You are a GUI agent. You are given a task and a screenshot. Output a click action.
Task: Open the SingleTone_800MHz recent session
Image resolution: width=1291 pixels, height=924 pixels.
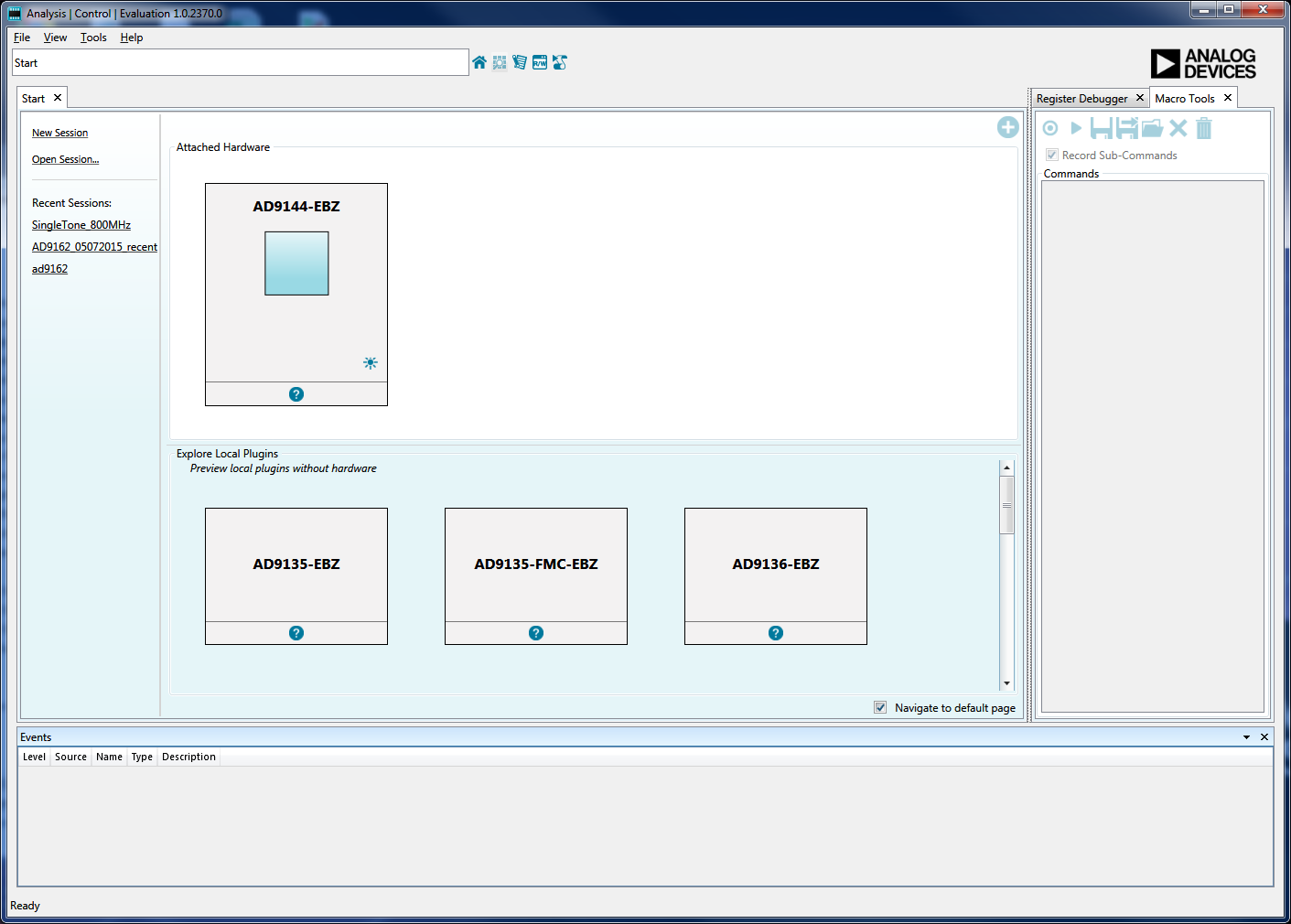(x=81, y=225)
